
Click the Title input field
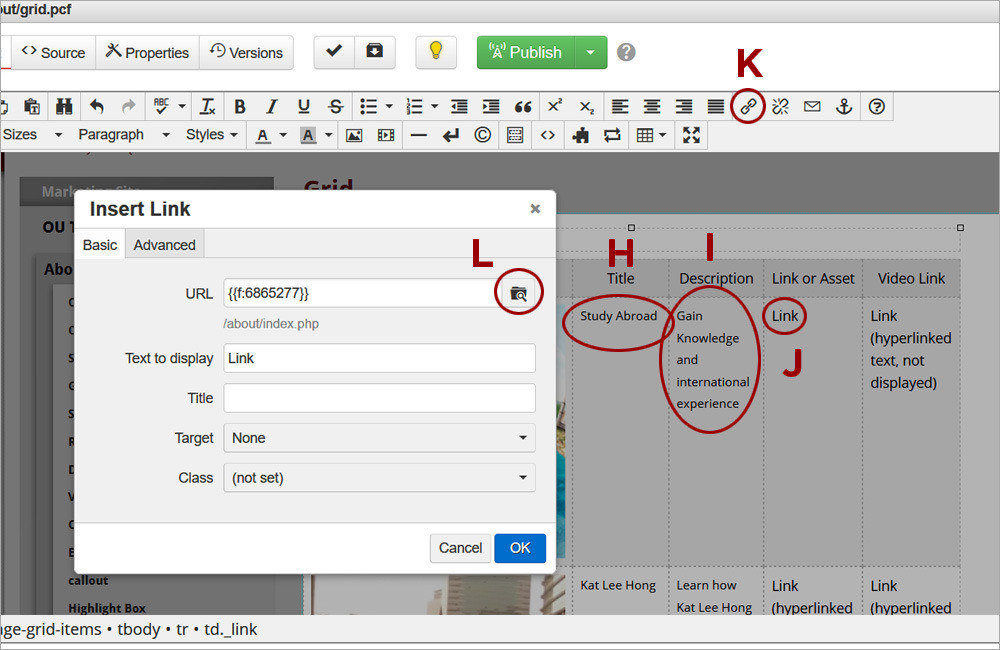click(x=379, y=398)
